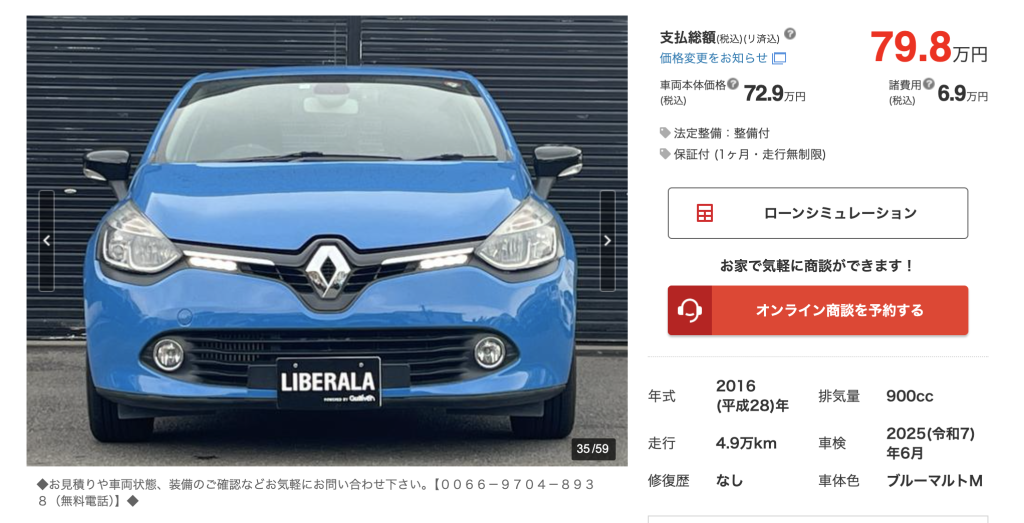The width and height of the screenshot is (1024, 523).
Task: Click the 79.8万円 total price
Action: tap(928, 47)
